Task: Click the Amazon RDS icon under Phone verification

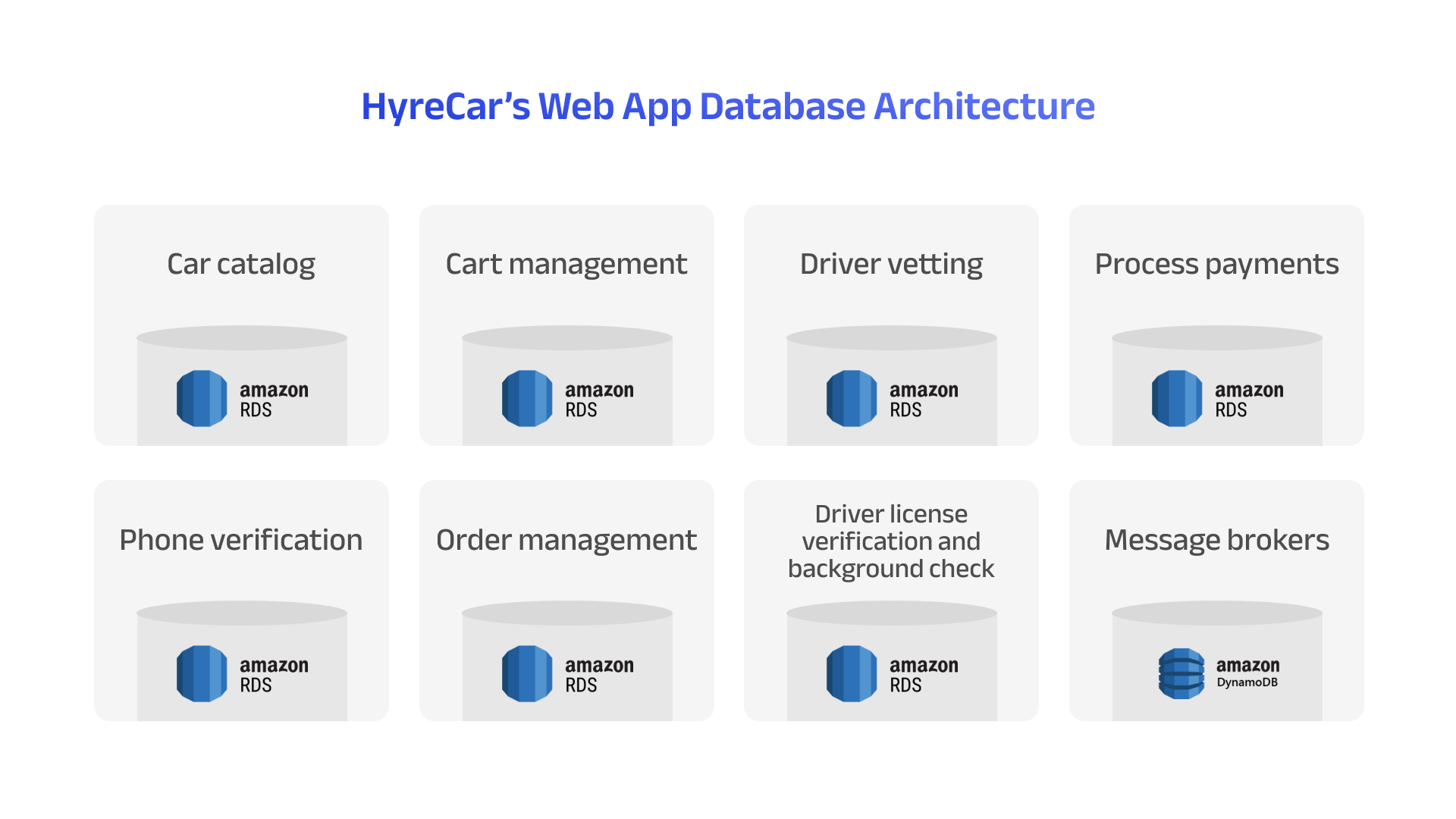Action: tap(202, 673)
